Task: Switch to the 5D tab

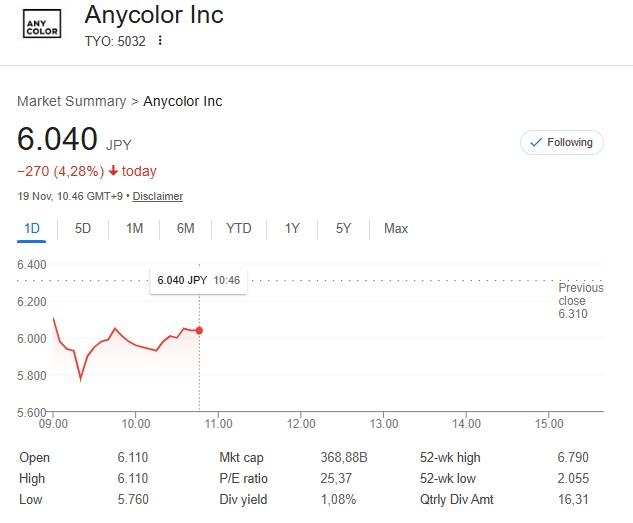Action: [x=83, y=228]
